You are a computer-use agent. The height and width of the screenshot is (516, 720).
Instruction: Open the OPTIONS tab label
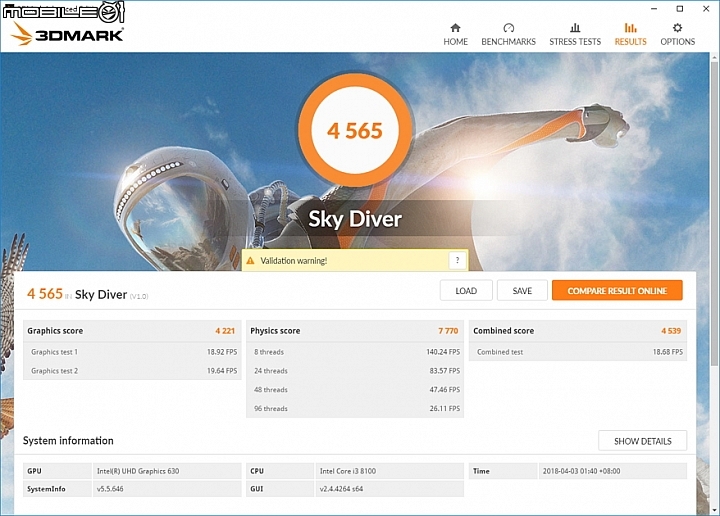[677, 42]
